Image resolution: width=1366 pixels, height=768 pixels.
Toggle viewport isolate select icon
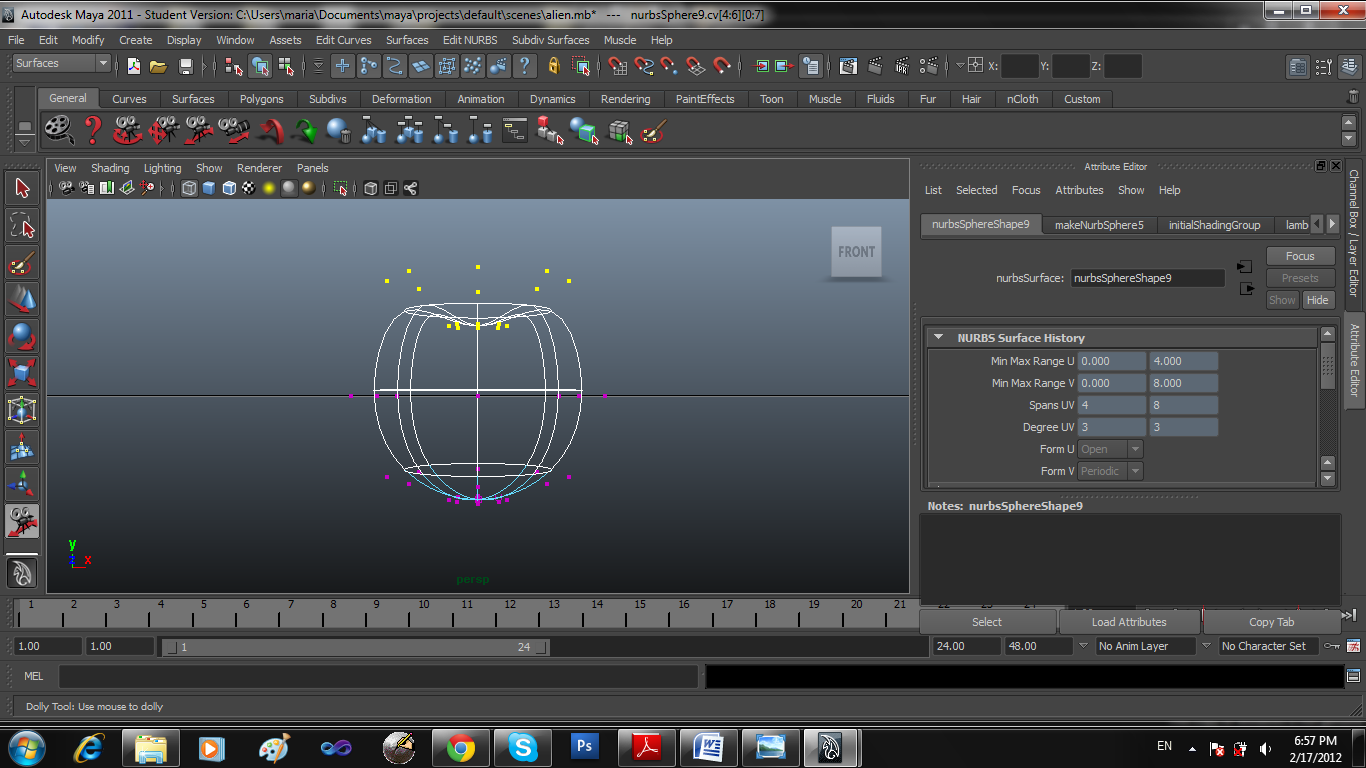pos(340,188)
